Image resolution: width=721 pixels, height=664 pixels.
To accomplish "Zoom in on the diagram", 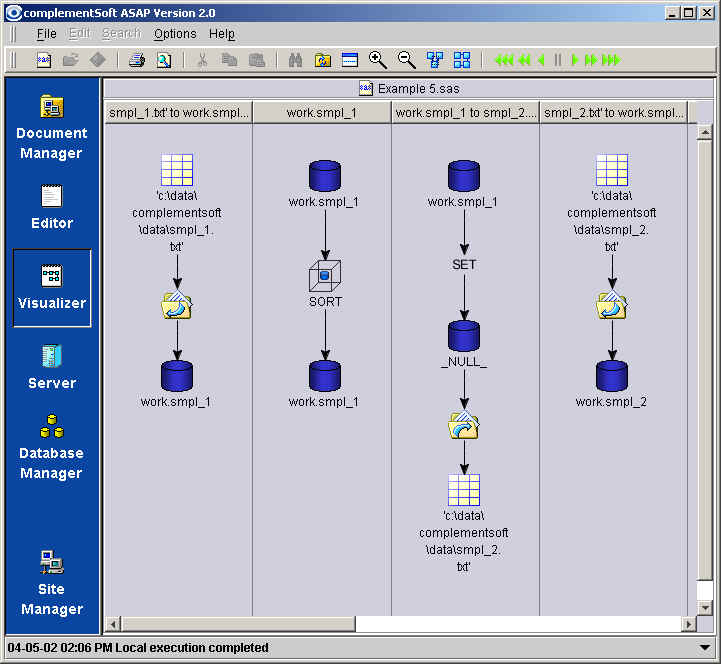I will (x=378, y=60).
